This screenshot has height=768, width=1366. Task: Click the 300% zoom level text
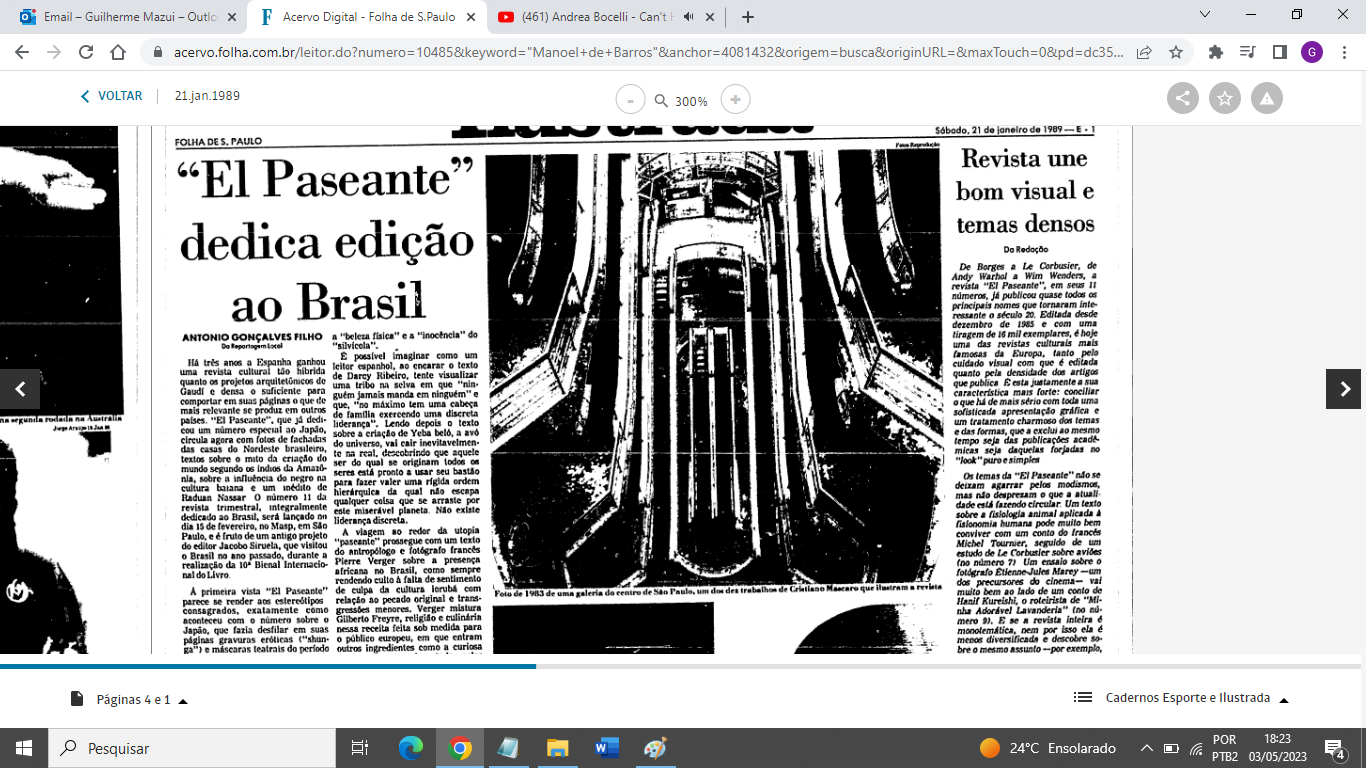click(691, 101)
